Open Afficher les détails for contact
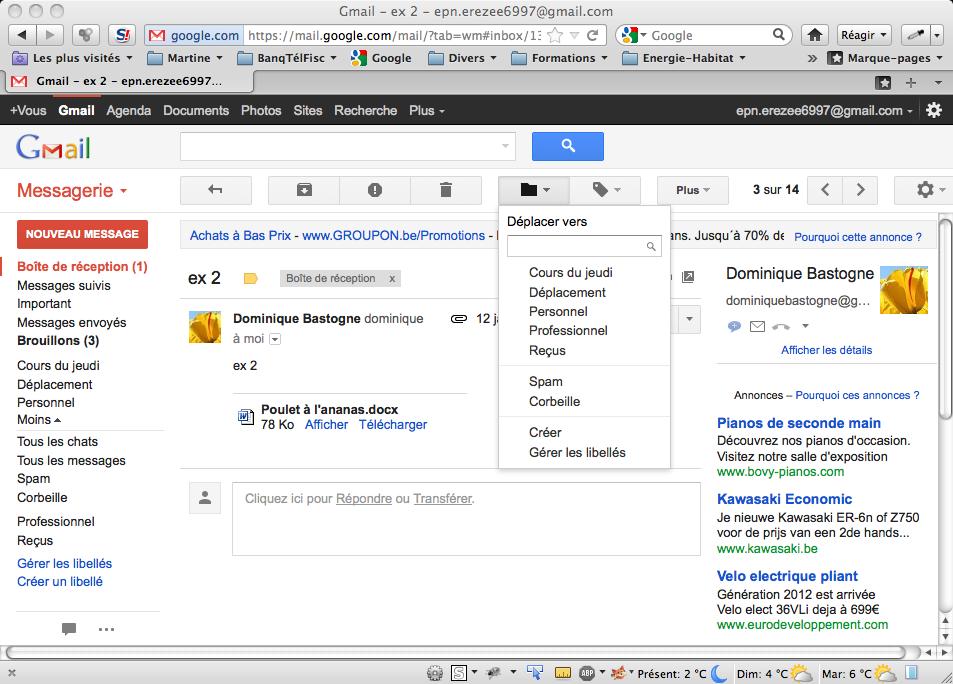 827,350
